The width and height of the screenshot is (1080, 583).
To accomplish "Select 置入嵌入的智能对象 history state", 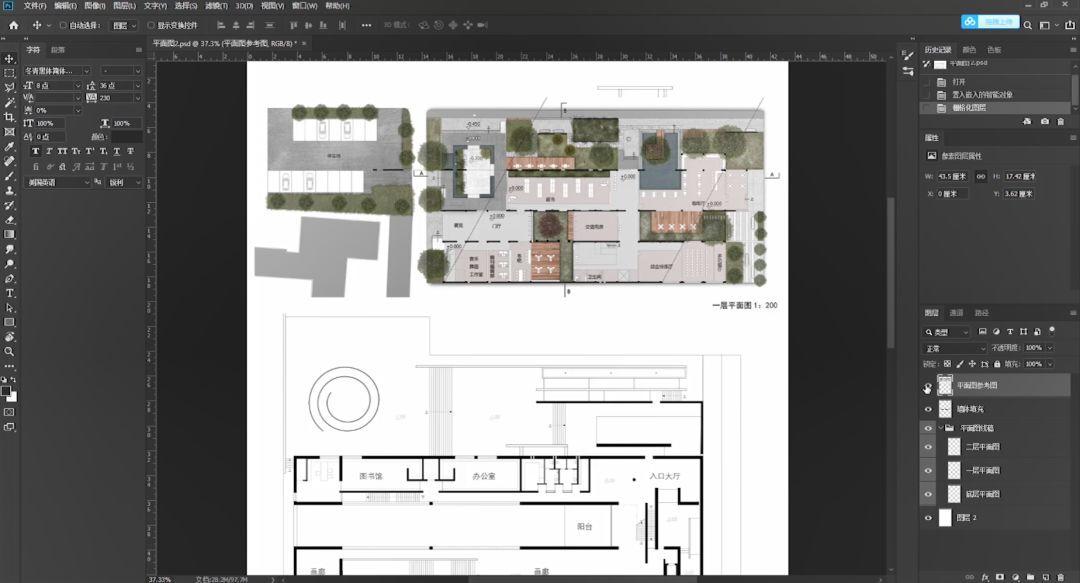I will coord(982,95).
